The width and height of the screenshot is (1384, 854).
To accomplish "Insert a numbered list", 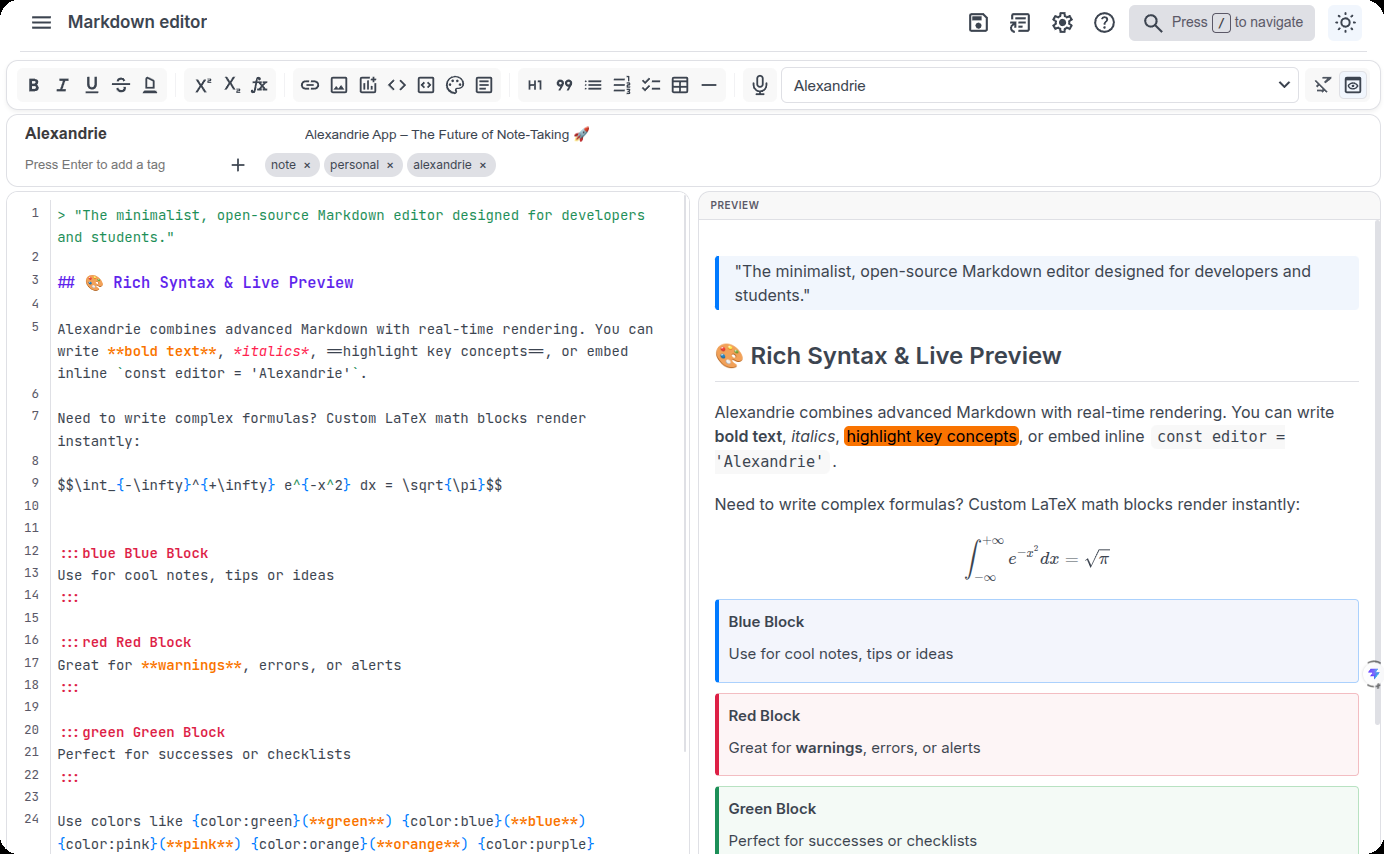I will click(622, 85).
